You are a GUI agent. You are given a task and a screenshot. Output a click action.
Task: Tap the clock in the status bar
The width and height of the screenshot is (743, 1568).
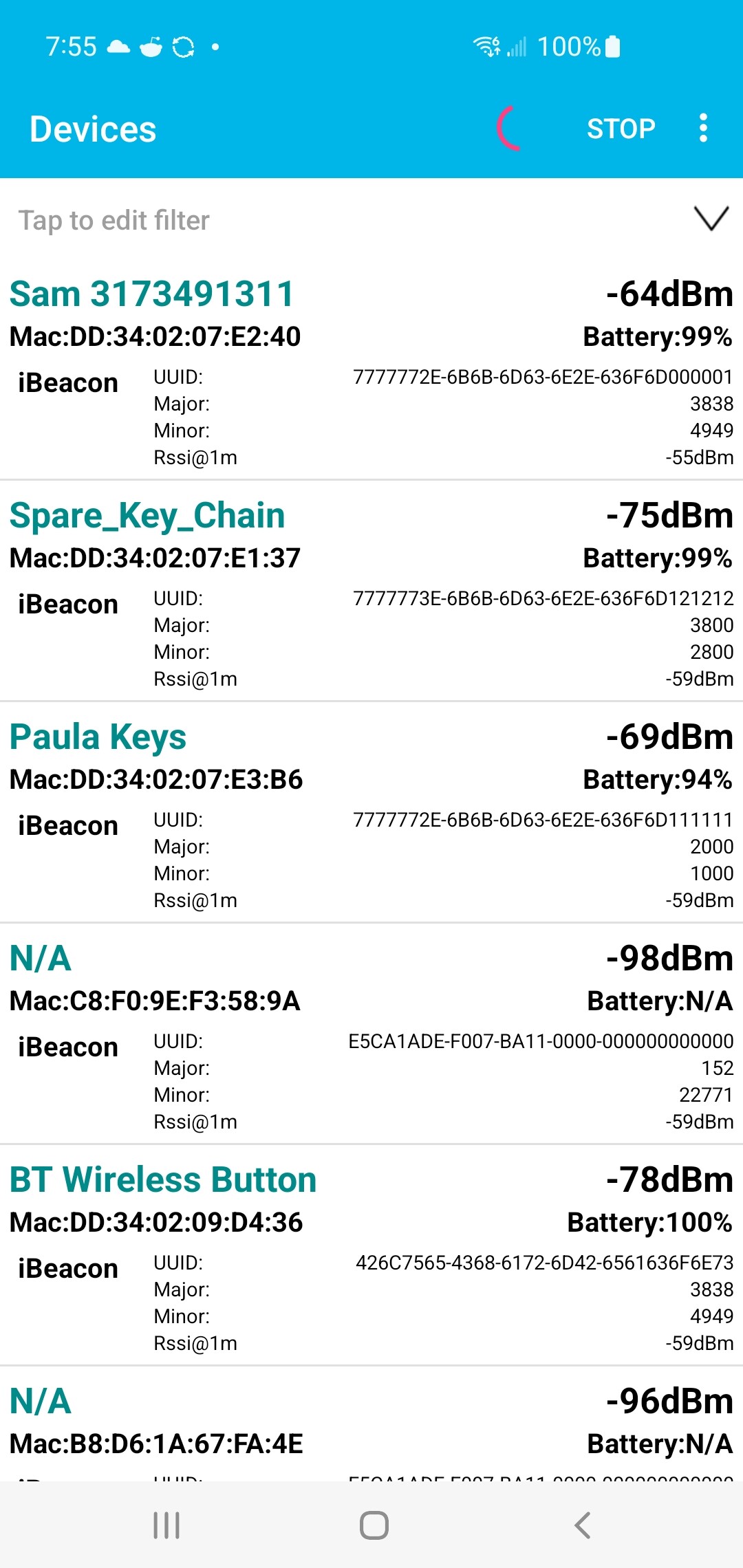pyautogui.click(x=71, y=47)
